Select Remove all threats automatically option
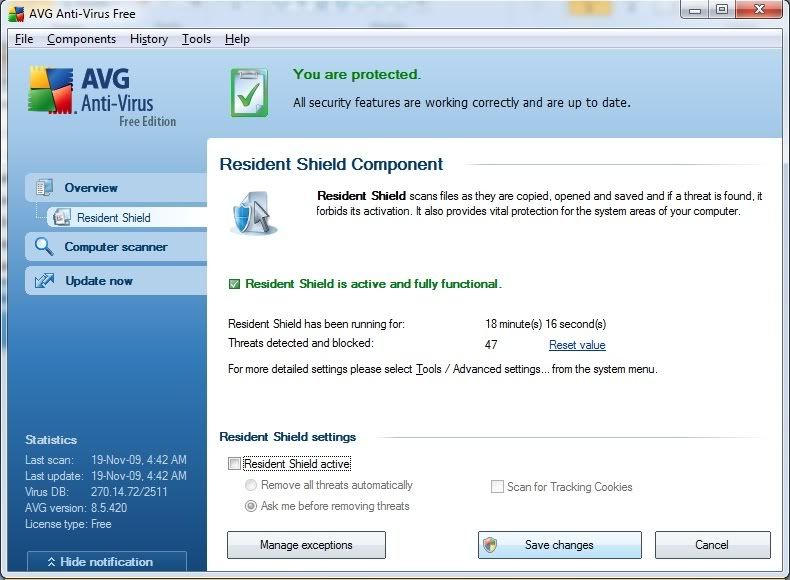The width and height of the screenshot is (790, 580). [250, 485]
